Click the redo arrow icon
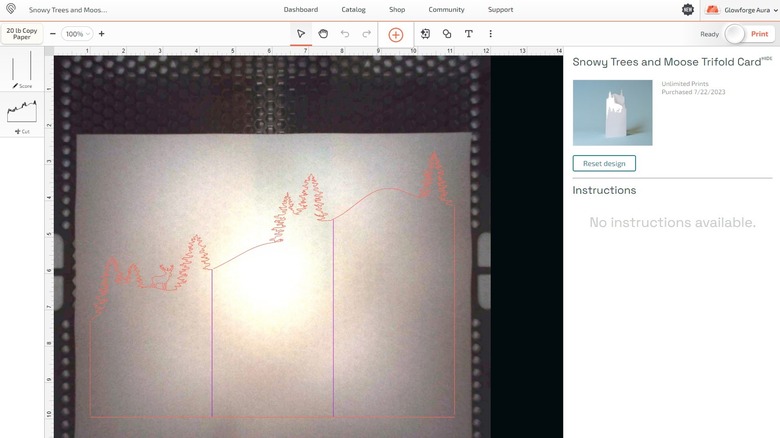 point(366,34)
